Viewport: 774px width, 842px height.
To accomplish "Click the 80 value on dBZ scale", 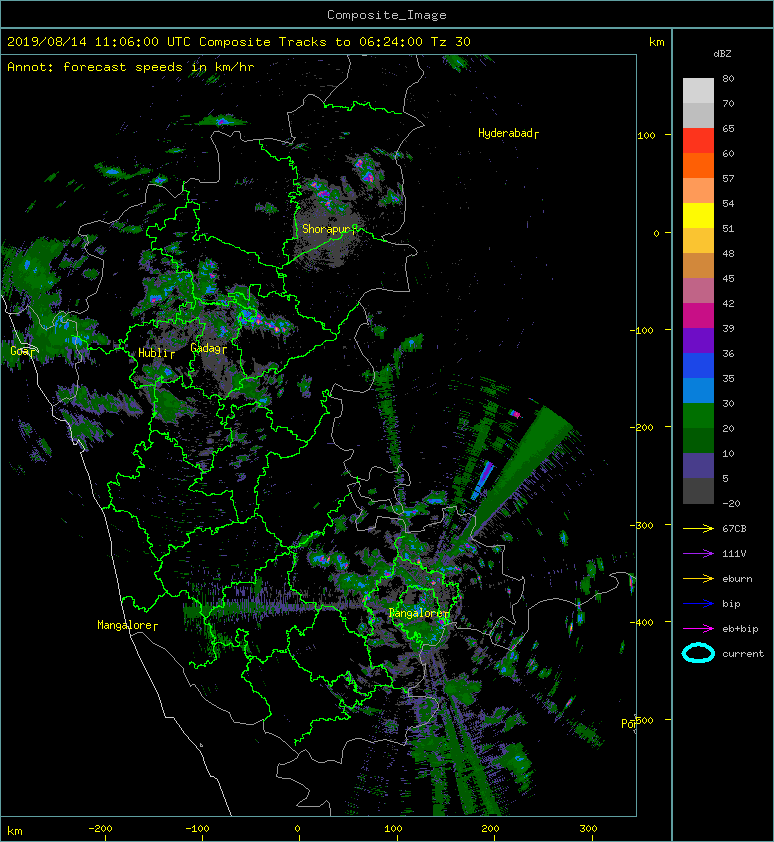I will [728, 78].
